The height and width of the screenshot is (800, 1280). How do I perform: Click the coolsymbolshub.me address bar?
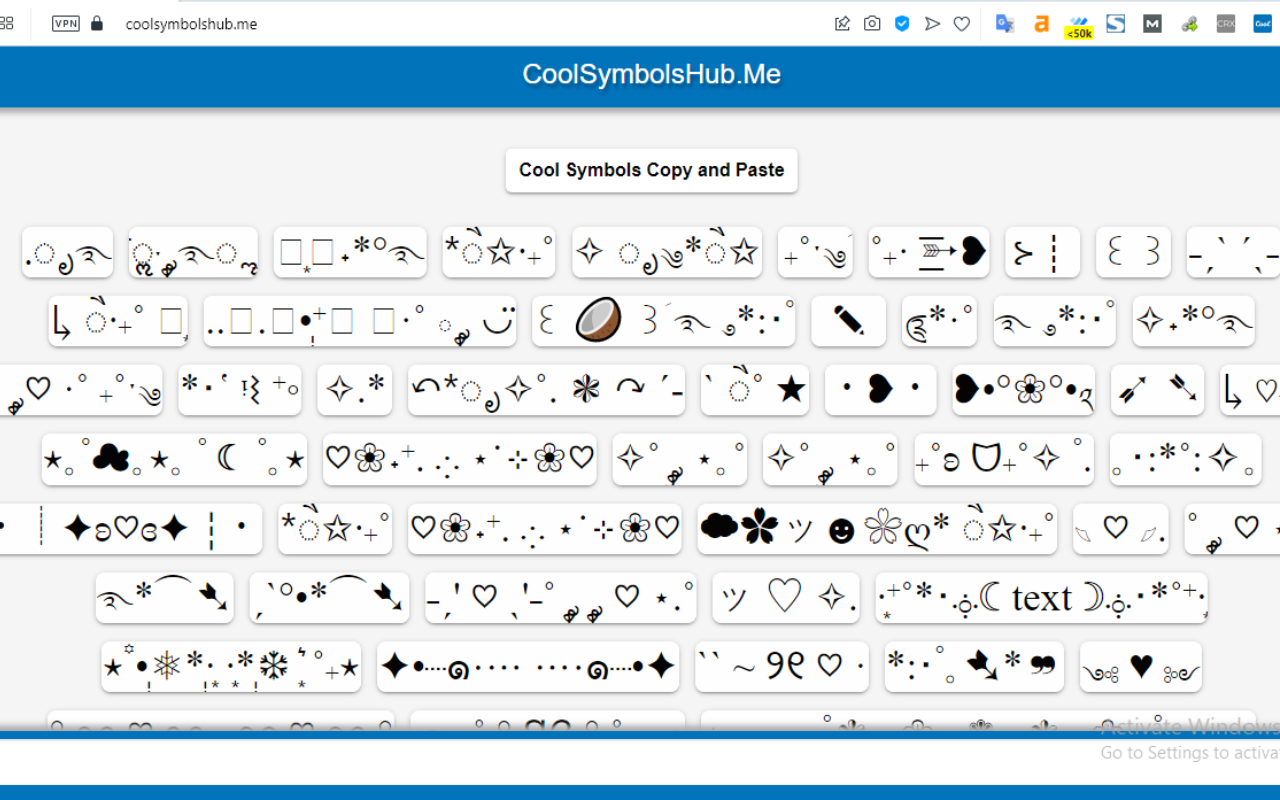coord(191,24)
